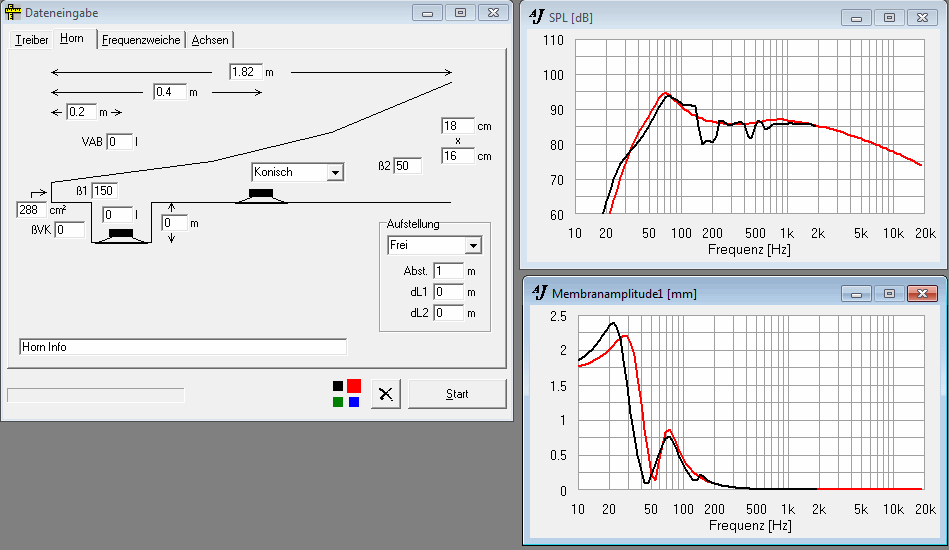Switch to the Treiber tab
Viewport: 949px width, 550px height.
click(x=31, y=40)
